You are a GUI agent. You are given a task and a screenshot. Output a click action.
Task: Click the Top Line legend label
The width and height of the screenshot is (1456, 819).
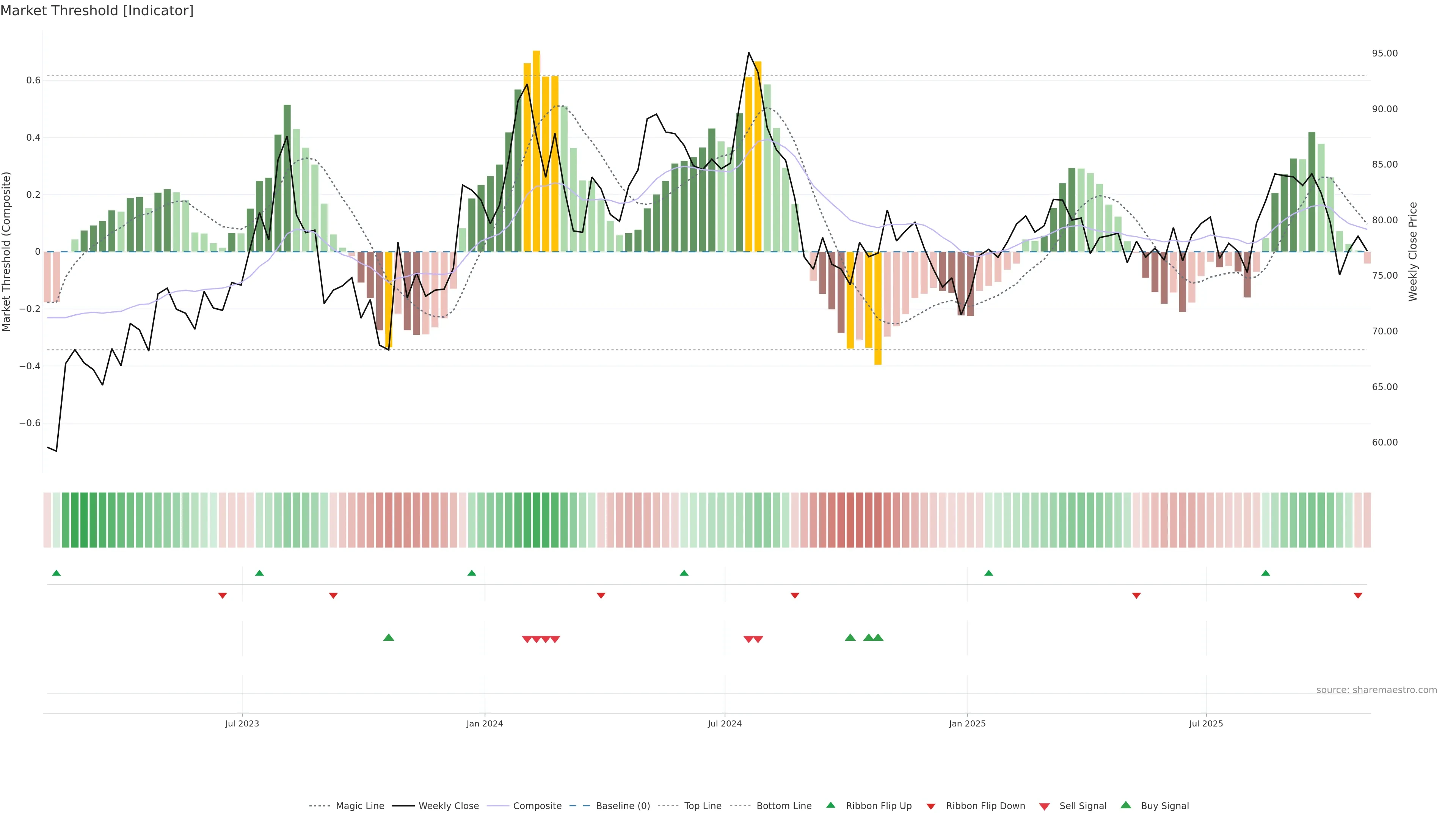click(x=703, y=806)
